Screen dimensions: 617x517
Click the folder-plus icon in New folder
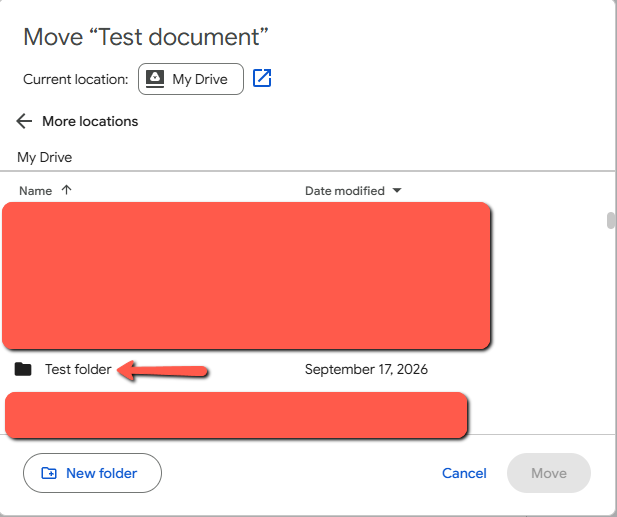point(49,473)
